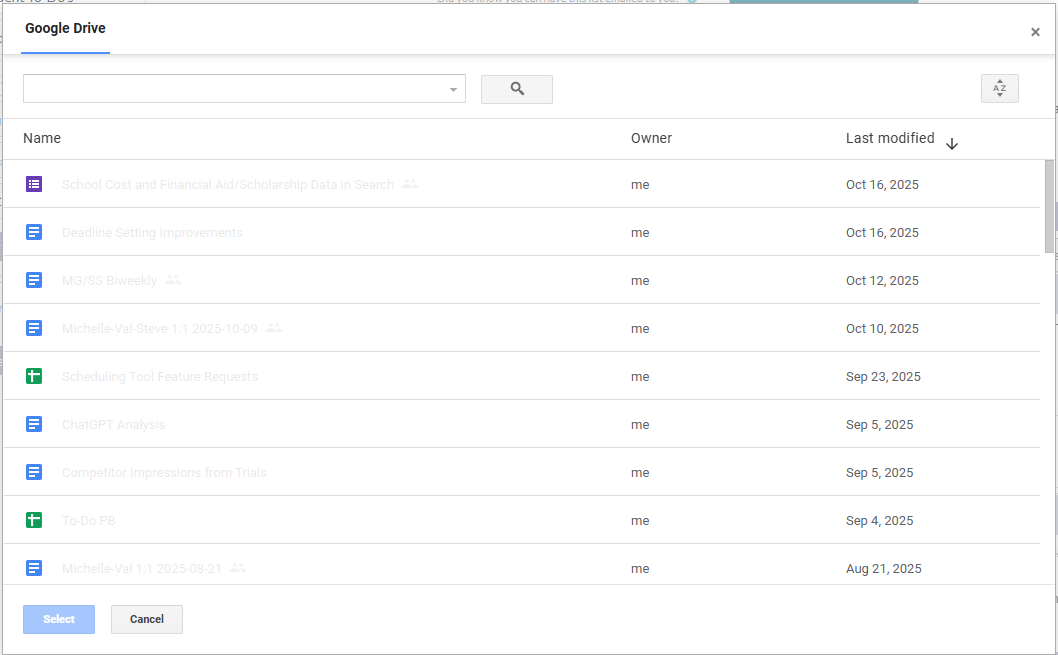Click the Sheets icon for Scheduling Tool Feature Requests

(x=34, y=376)
